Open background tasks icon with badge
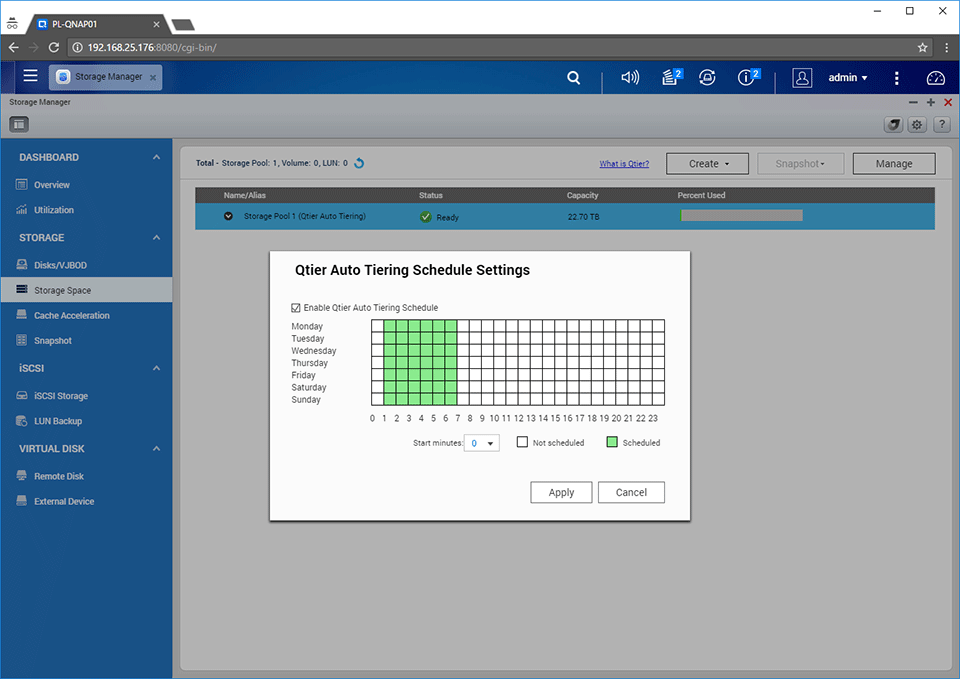Viewport: 960px width, 679px height. point(672,77)
